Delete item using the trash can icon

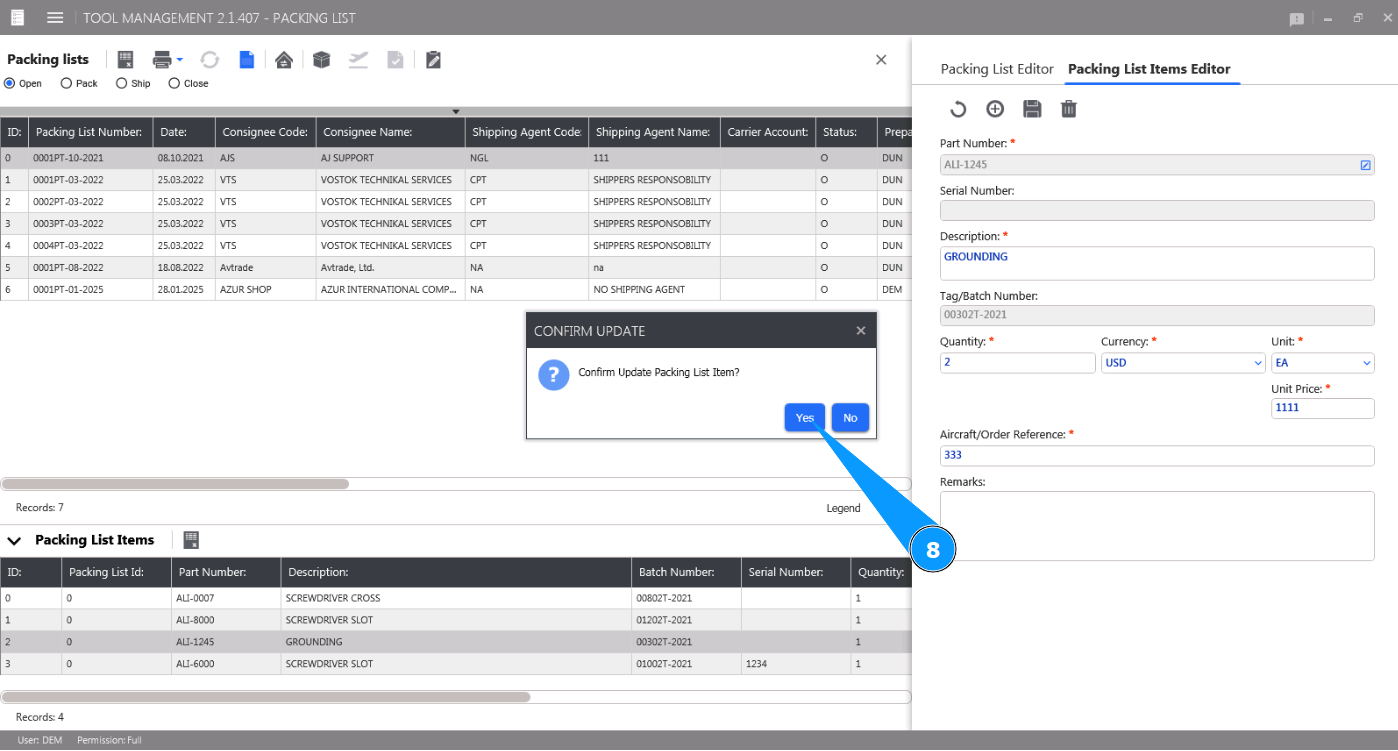click(x=1069, y=109)
